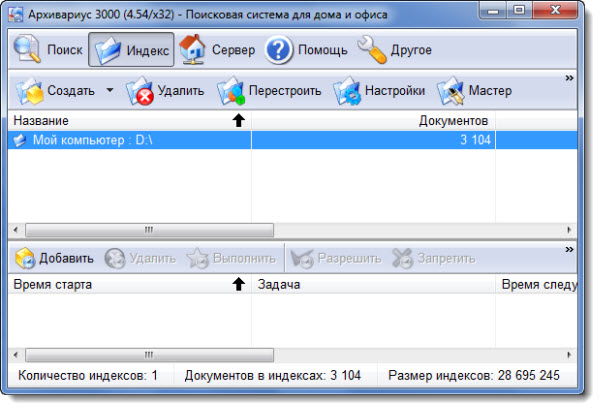
Task: Select the Мой компьютер : D:\ index row
Action: tap(80, 141)
